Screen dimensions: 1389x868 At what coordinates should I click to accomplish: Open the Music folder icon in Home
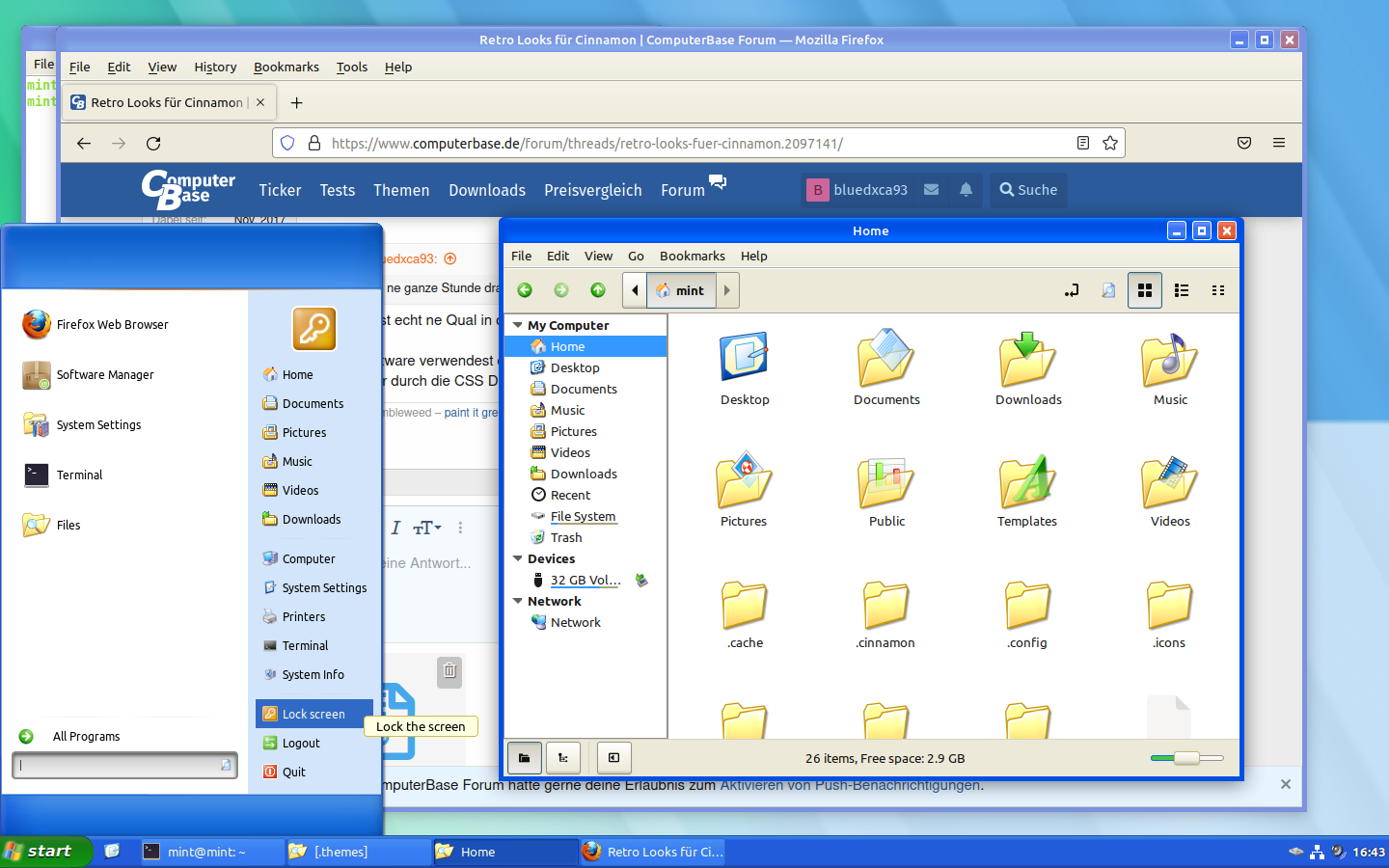(1170, 358)
